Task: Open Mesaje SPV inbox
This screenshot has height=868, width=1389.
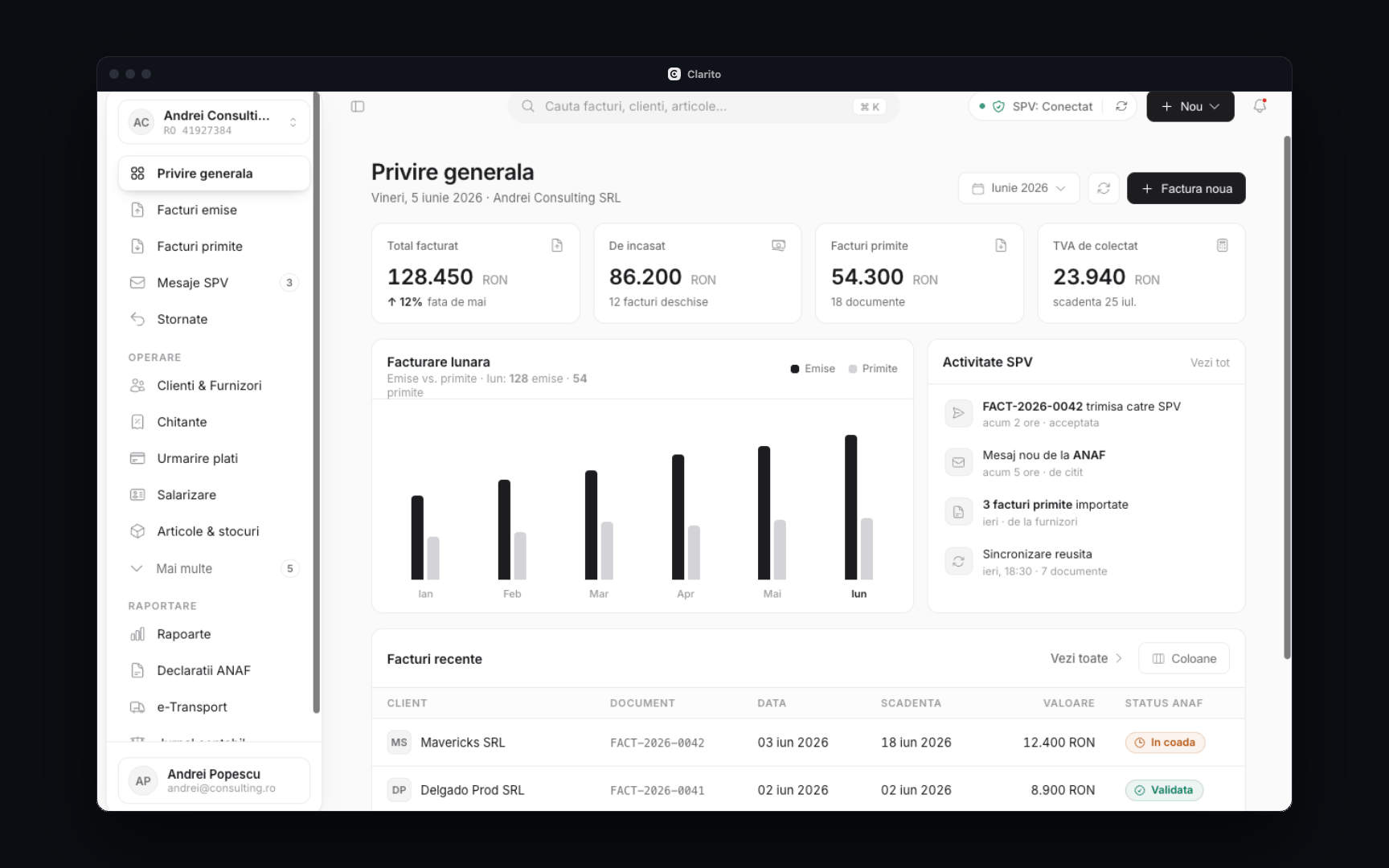Action: [214, 283]
